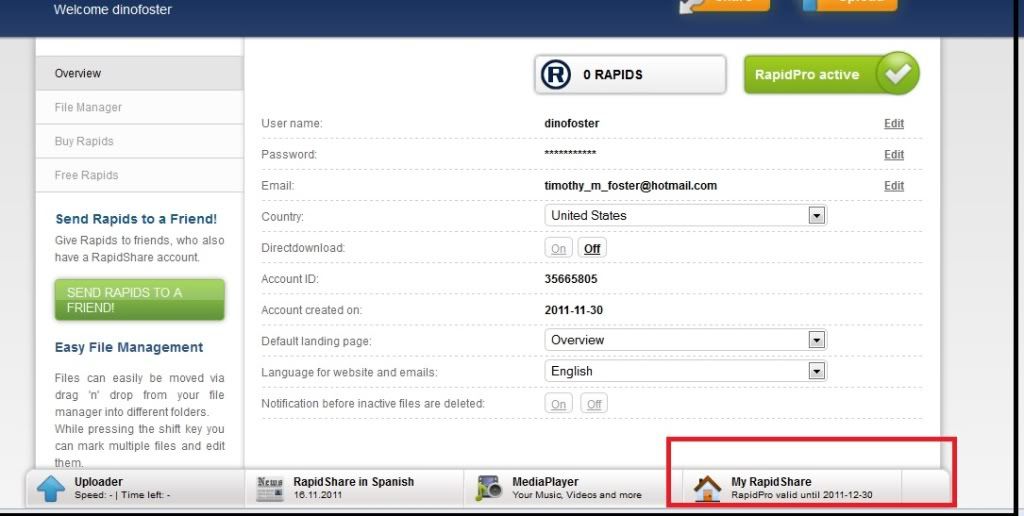The image size is (1024, 516).
Task: Click the Easy File Management heading
Action: click(x=129, y=347)
